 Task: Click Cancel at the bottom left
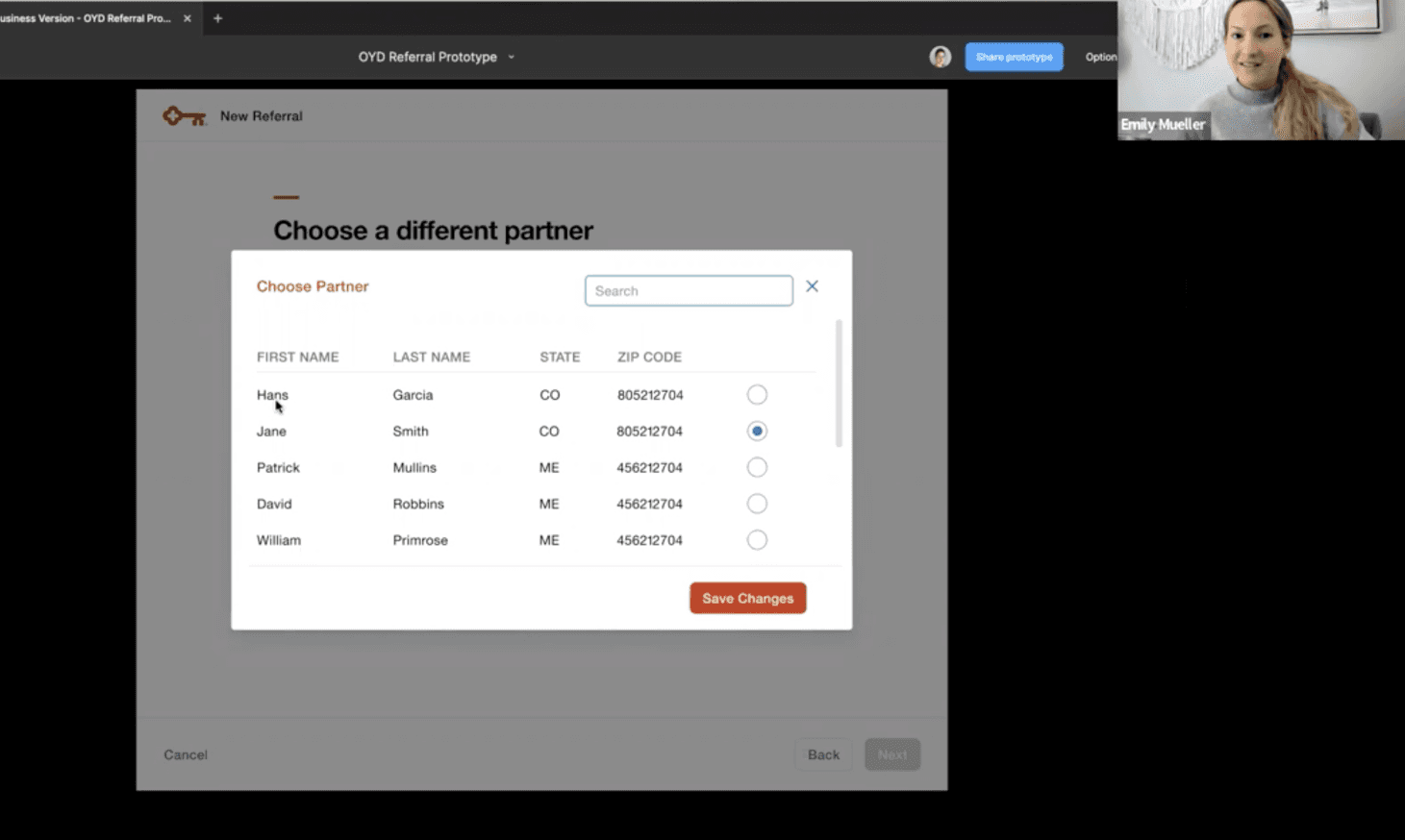click(x=185, y=754)
